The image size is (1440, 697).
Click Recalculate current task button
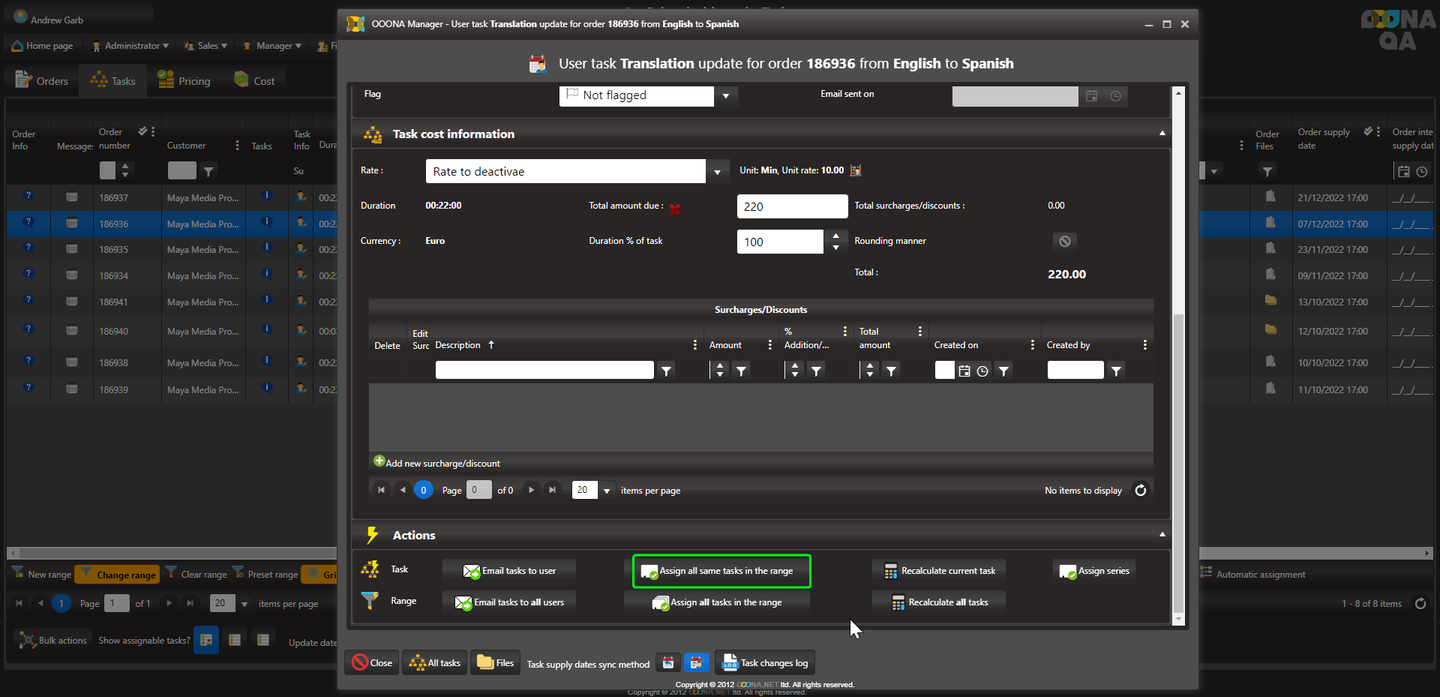(939, 571)
